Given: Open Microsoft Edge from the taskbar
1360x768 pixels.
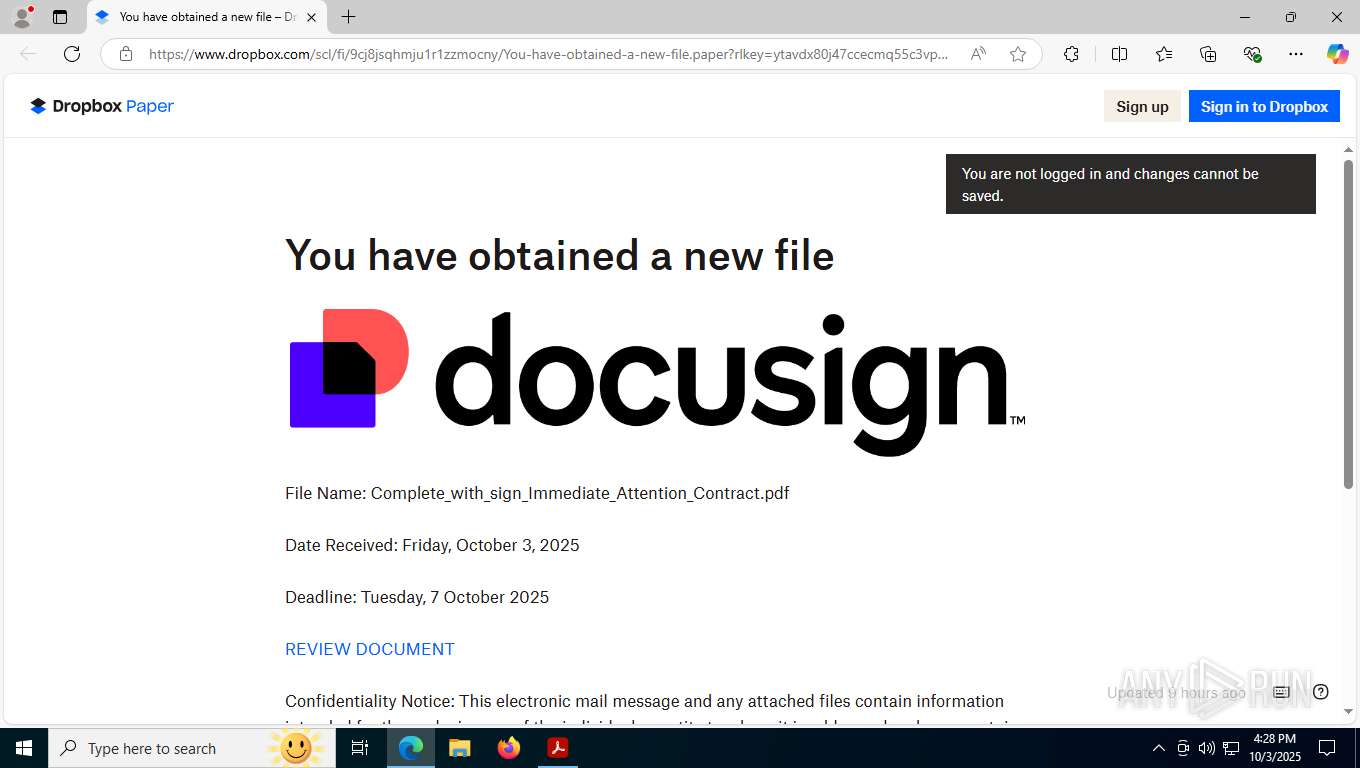Looking at the screenshot, I should (411, 748).
